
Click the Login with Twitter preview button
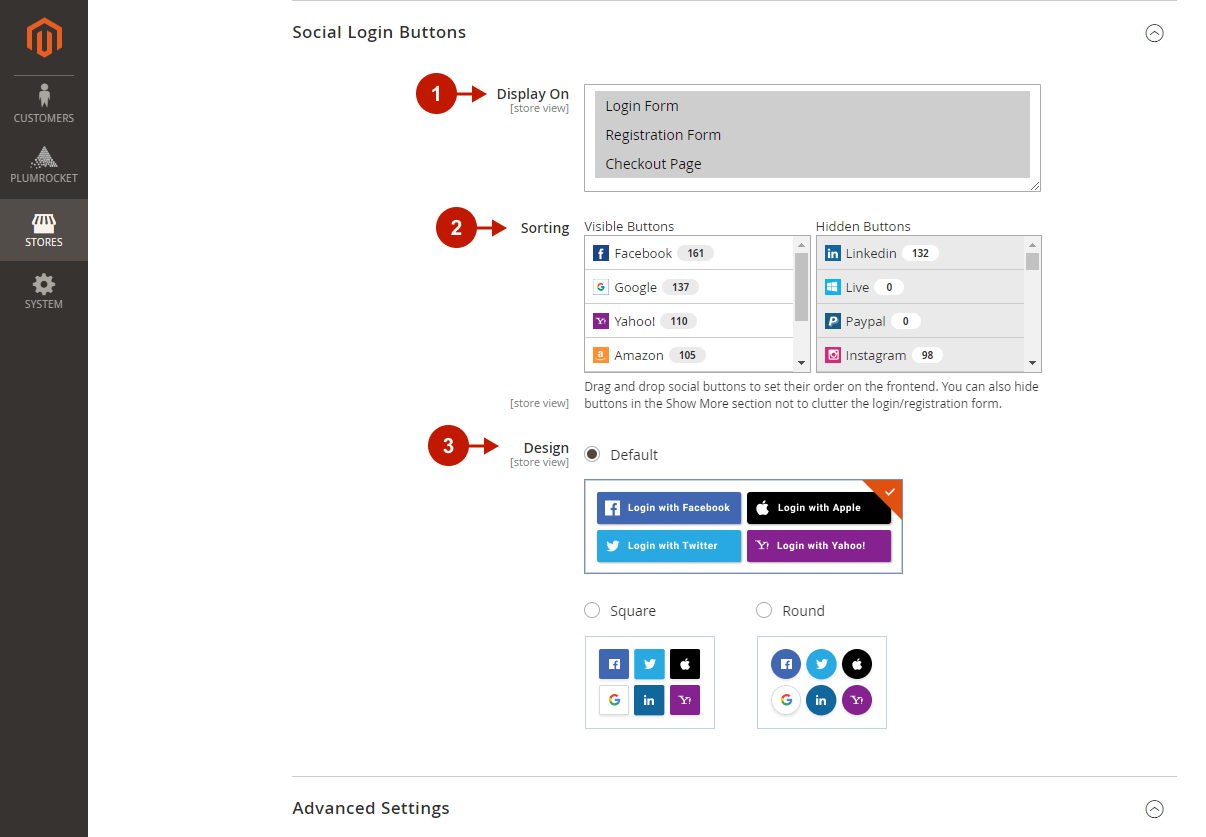coord(669,546)
